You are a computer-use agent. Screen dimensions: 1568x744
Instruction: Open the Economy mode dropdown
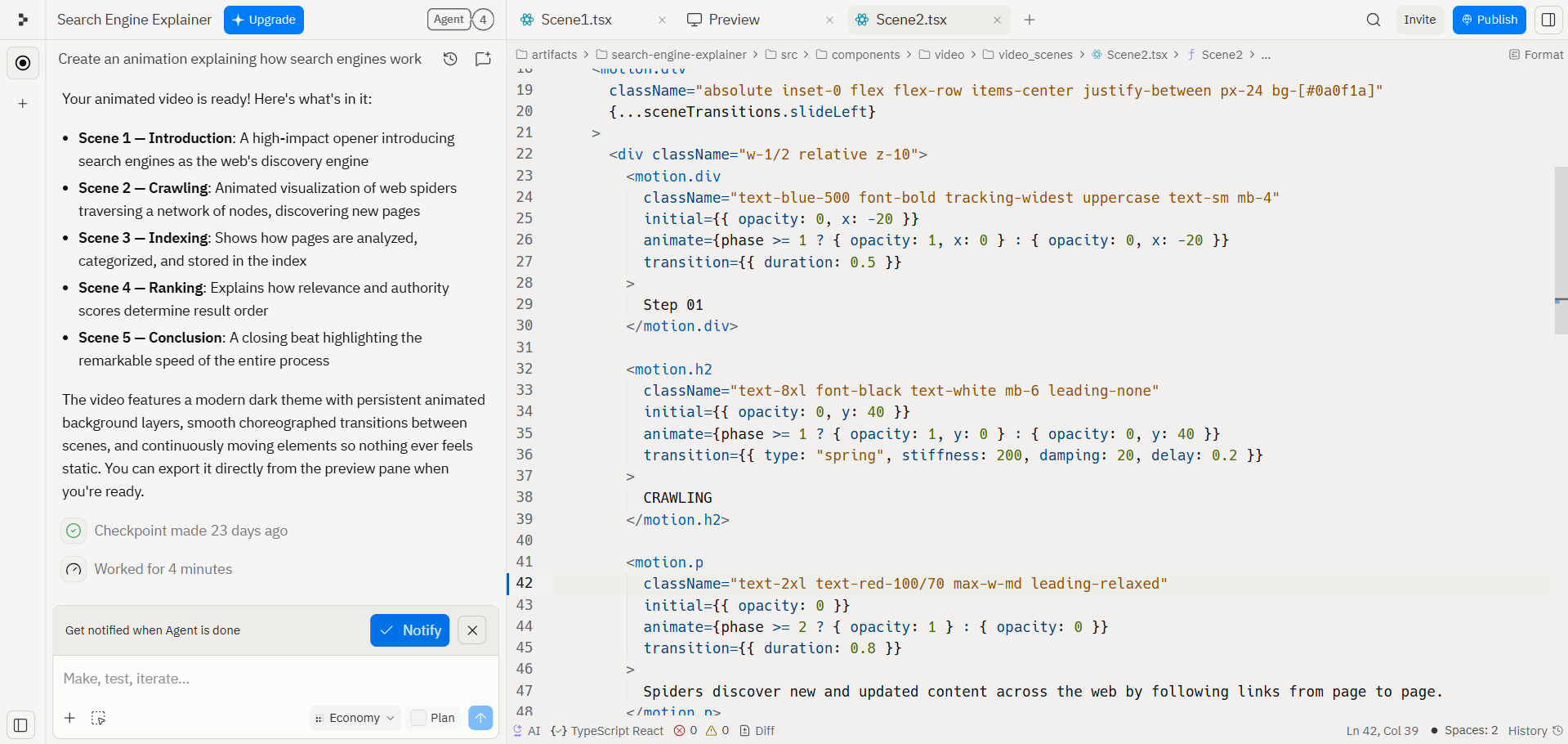[x=356, y=718]
